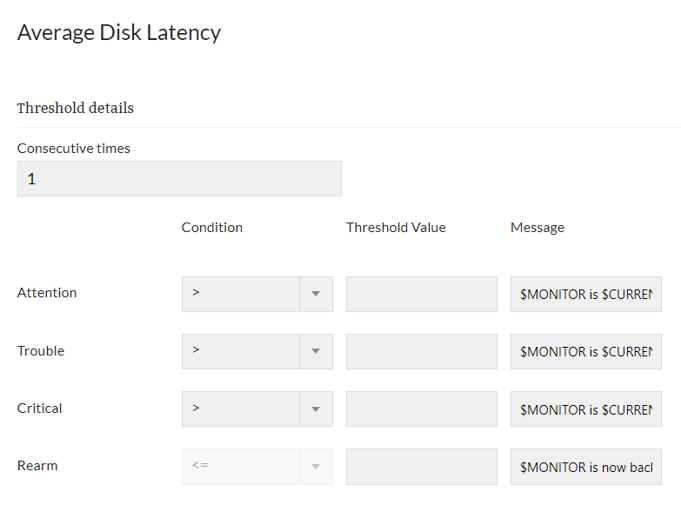Edit the Attention message text field
This screenshot has height=505, width=681.
(x=586, y=294)
